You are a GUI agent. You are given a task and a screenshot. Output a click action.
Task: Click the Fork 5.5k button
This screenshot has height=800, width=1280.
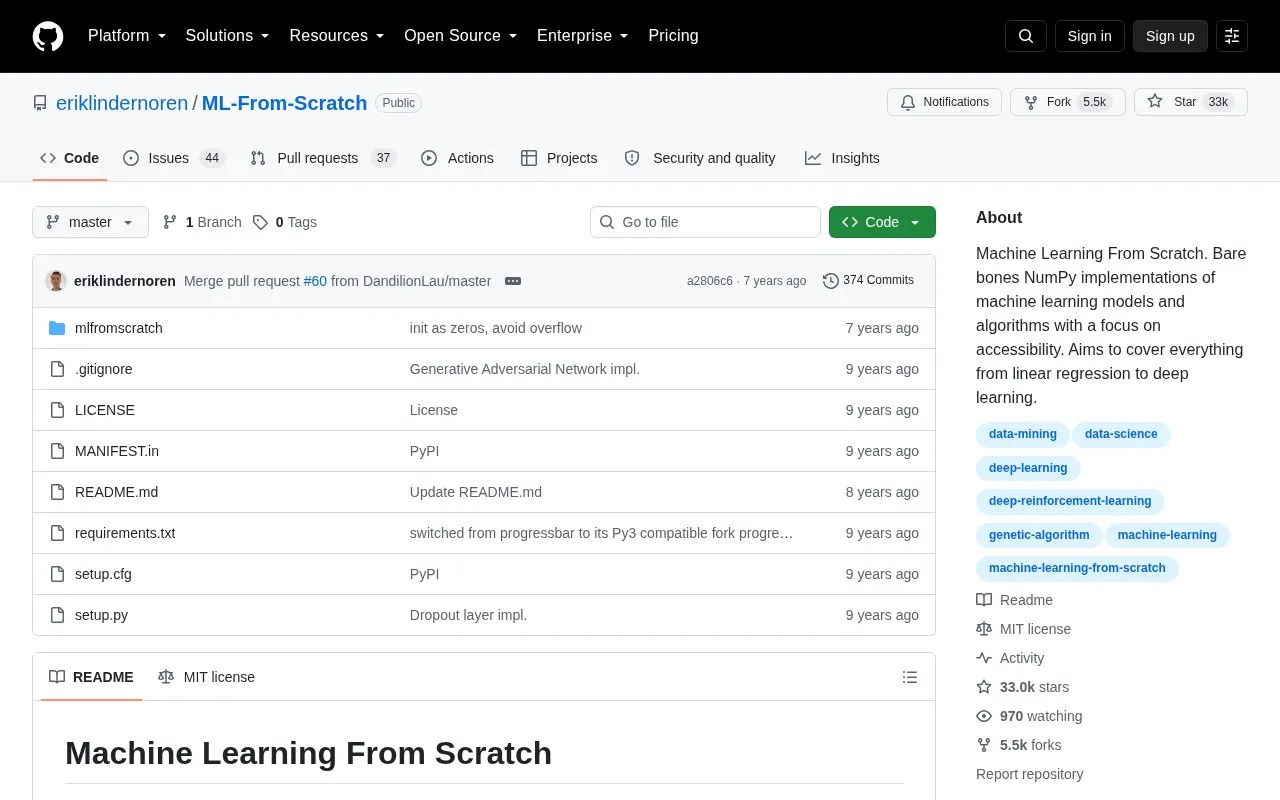1067,102
